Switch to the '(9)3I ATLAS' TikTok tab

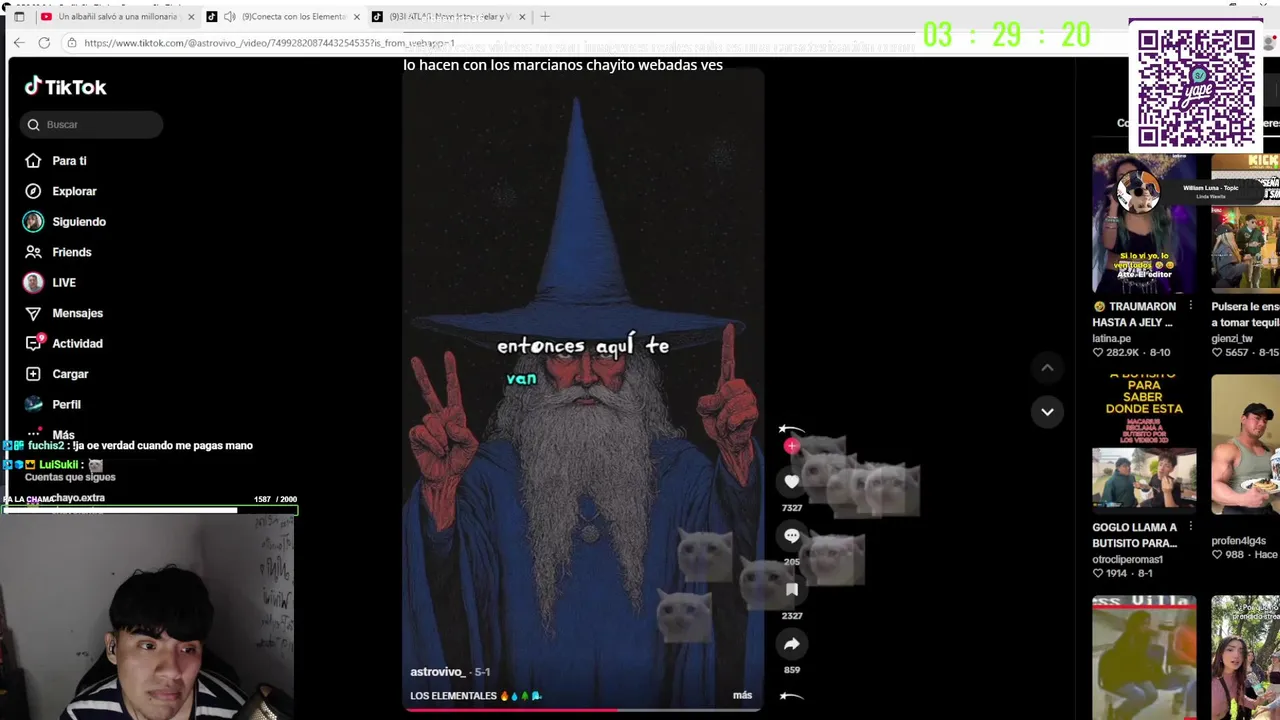pyautogui.click(x=450, y=17)
